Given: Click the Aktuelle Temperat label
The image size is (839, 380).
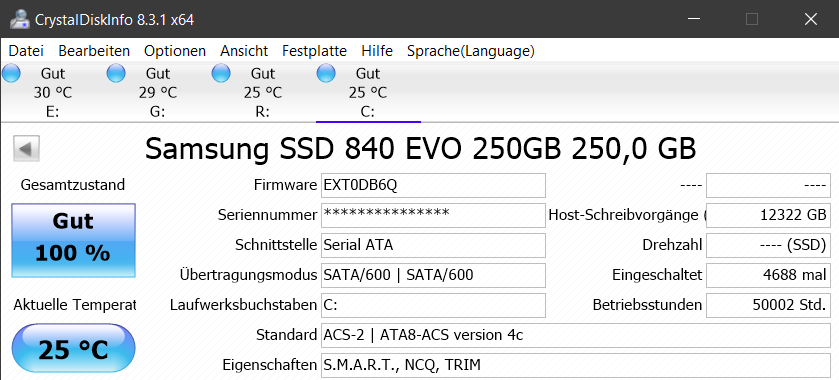Looking at the screenshot, I should coord(75,305).
